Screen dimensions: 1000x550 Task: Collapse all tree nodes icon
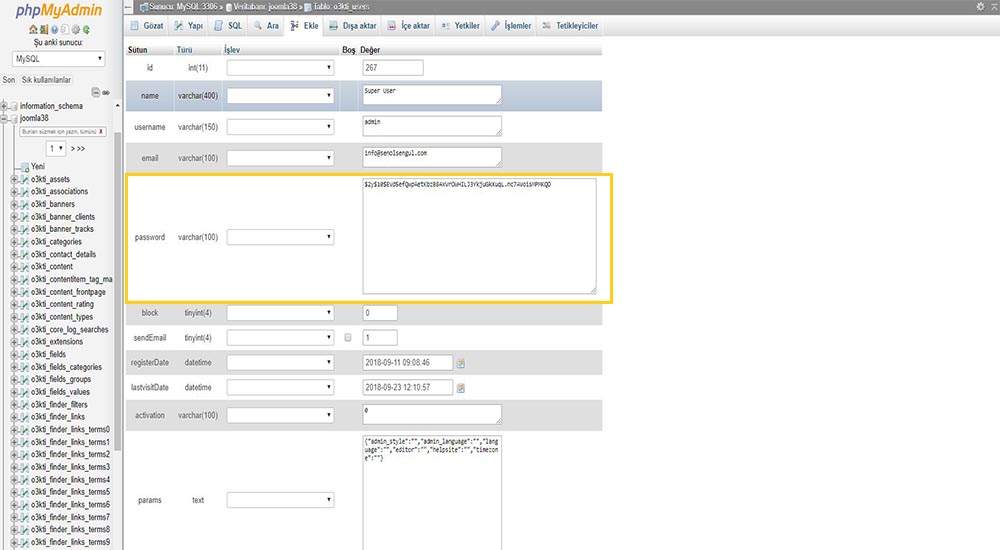click(97, 92)
